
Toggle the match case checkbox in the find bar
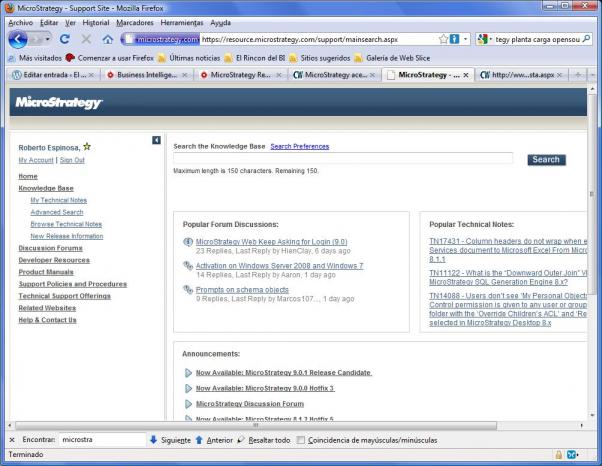coord(301,440)
